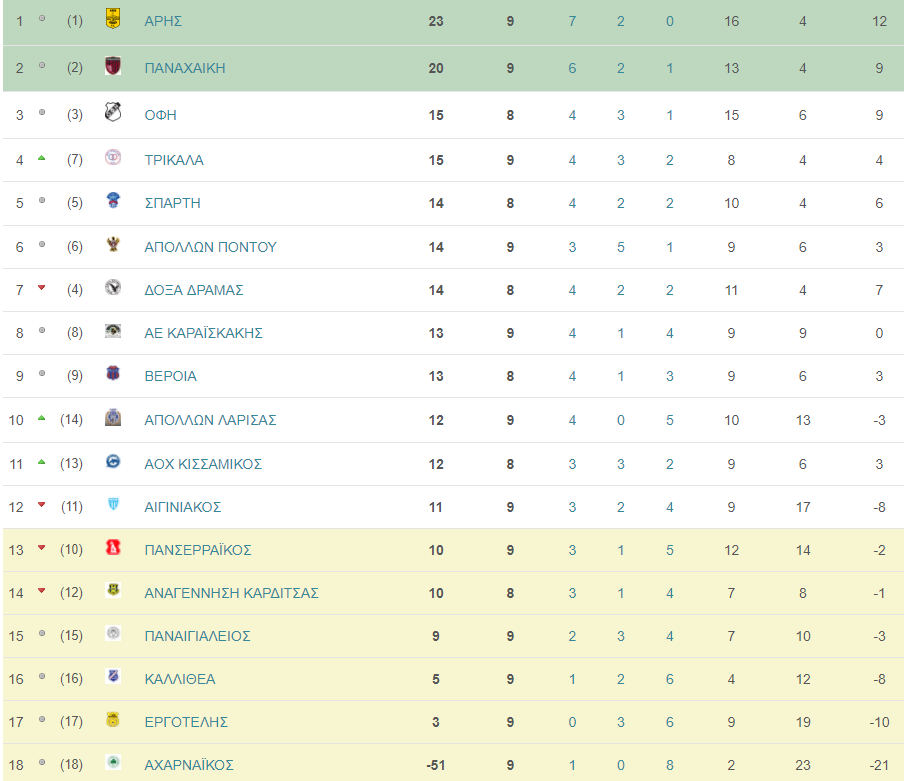Click the ΕΡΓΟΤΕΛΗΣ yellow crest
The width and height of the screenshot is (904, 781).
113,719
